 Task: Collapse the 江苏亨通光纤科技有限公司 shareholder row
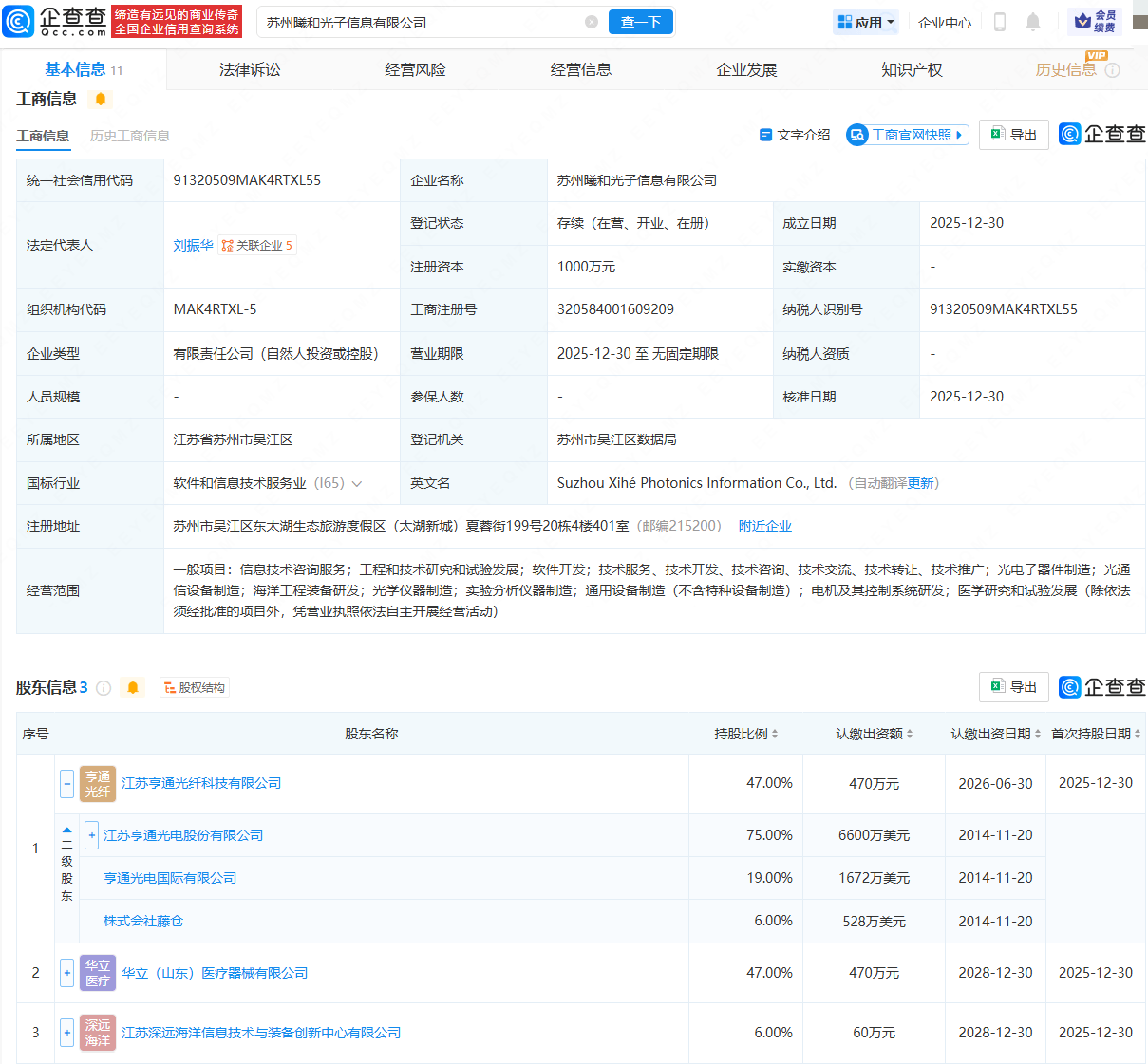66,784
